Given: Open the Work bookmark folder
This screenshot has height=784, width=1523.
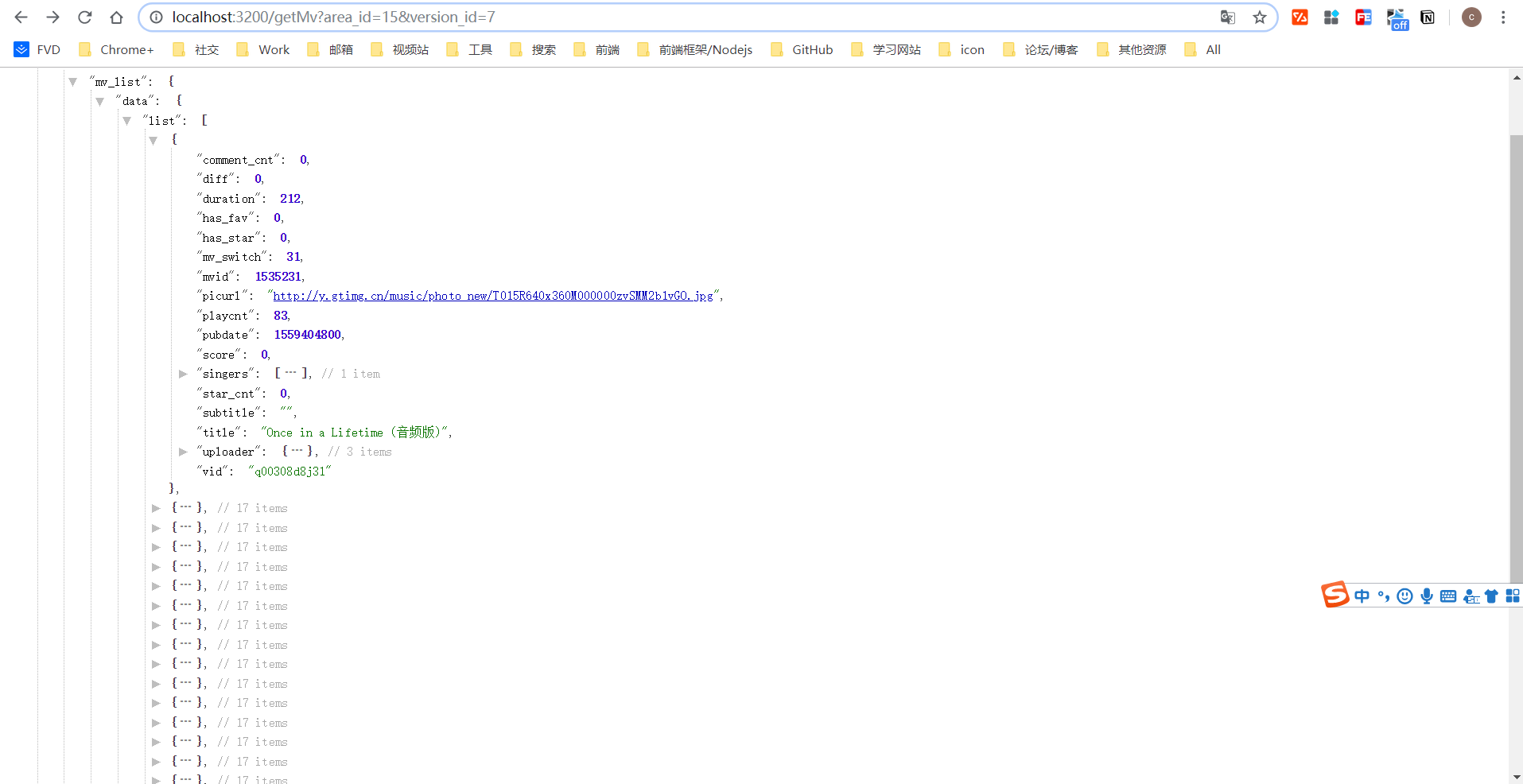Looking at the screenshot, I should (263, 49).
